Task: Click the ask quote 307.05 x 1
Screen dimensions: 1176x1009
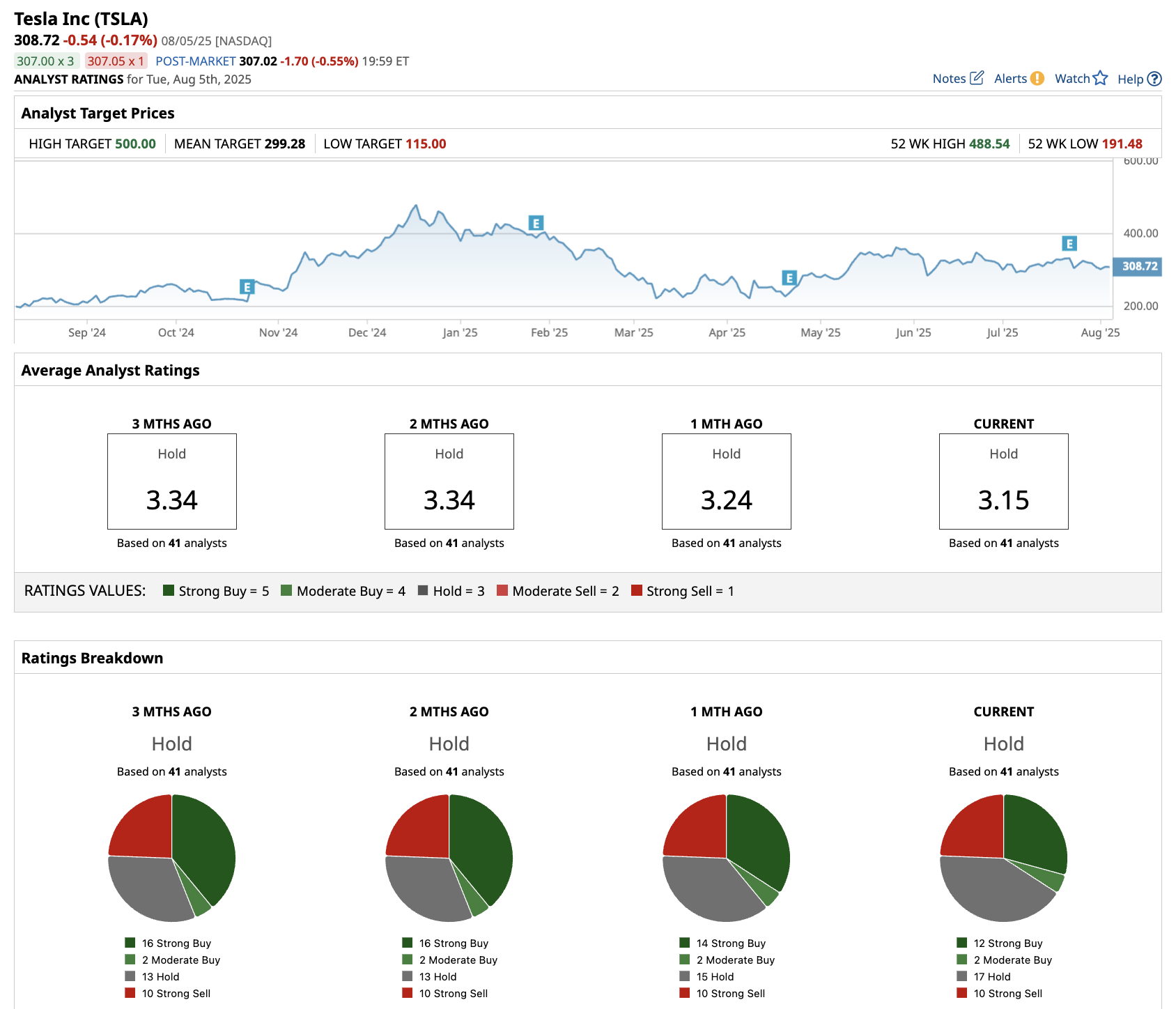Action: 116,61
